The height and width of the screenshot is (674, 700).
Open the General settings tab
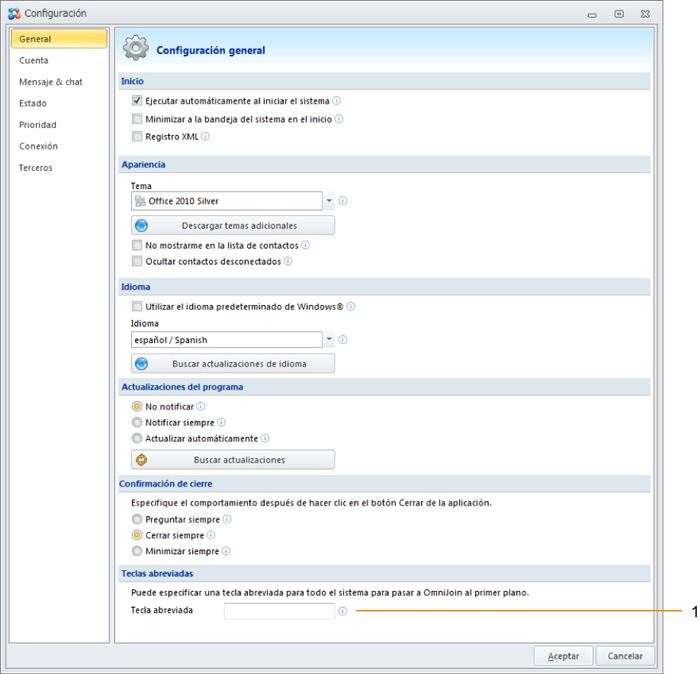pyautogui.click(x=59, y=39)
